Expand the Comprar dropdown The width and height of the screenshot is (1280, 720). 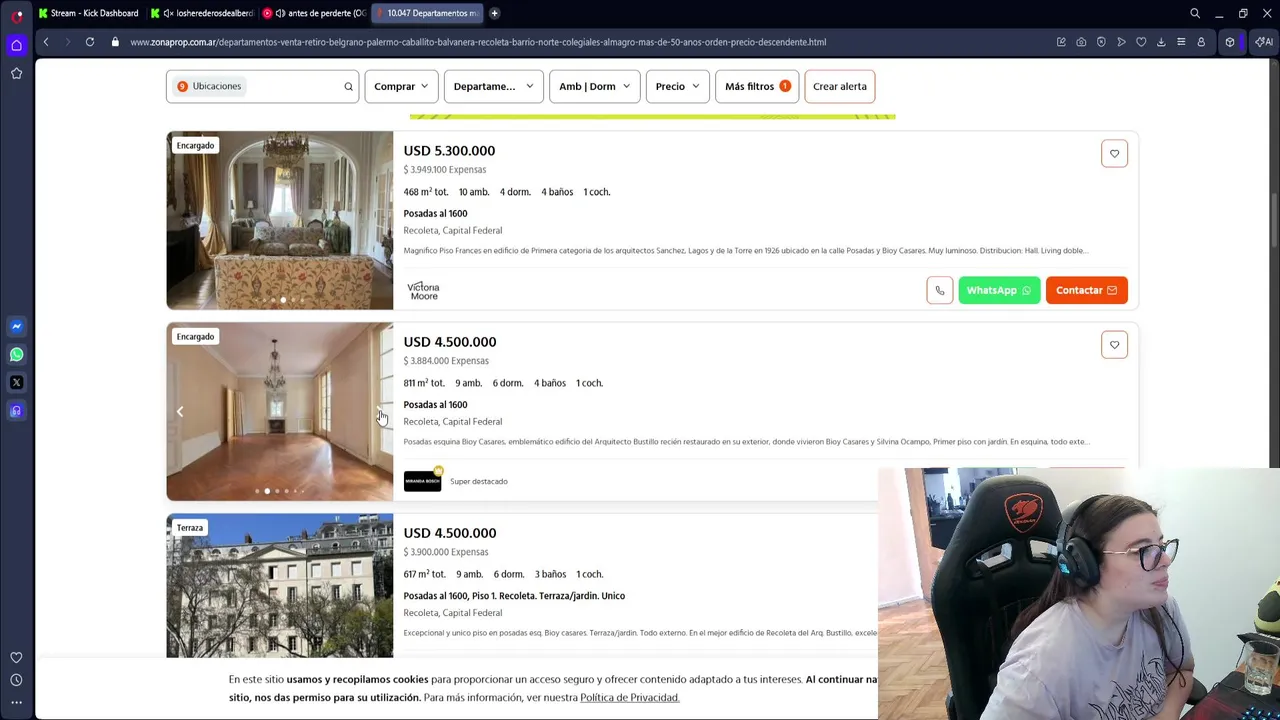click(x=401, y=86)
